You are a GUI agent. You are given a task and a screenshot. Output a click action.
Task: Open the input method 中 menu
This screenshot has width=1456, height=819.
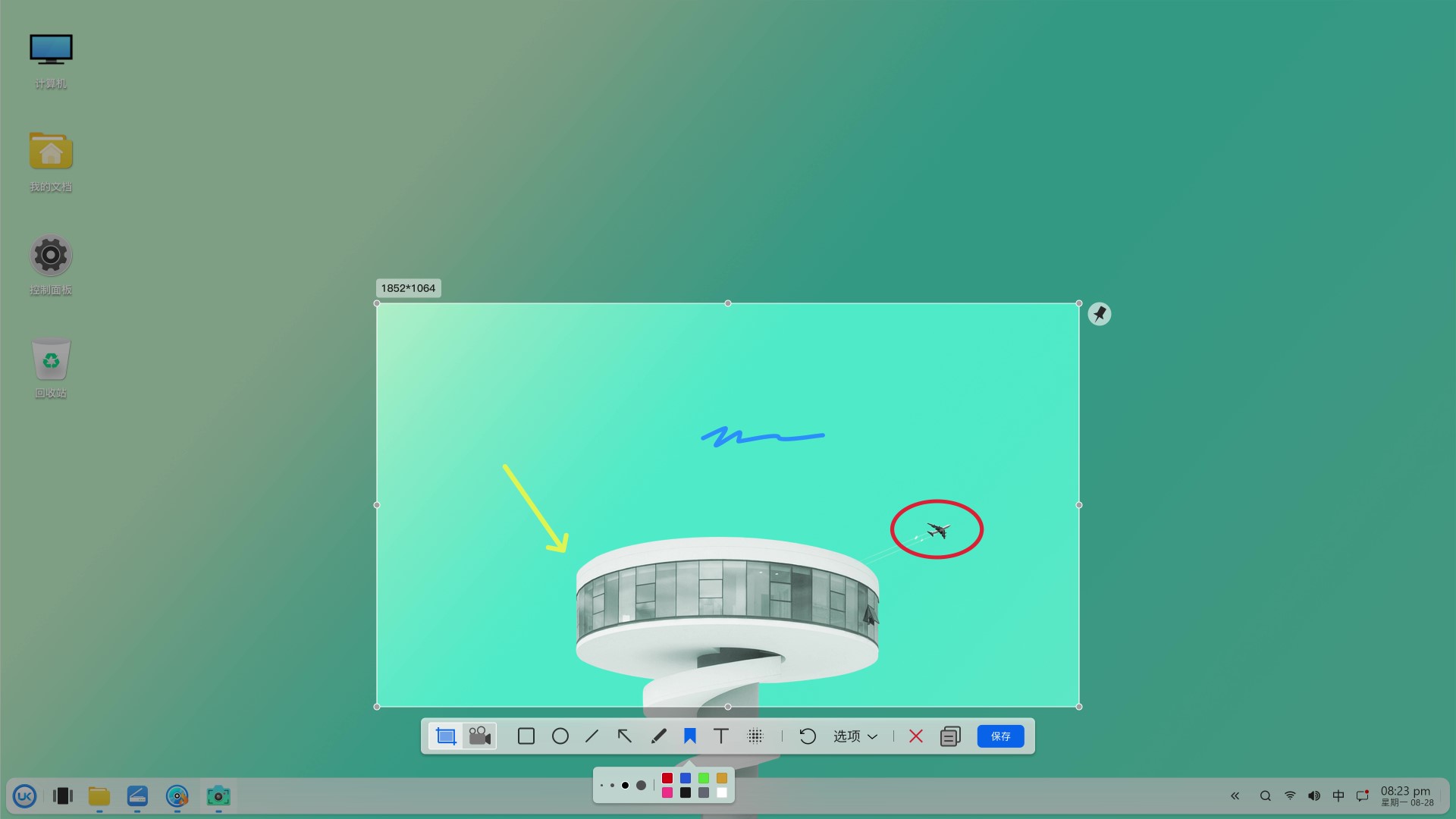pos(1338,796)
